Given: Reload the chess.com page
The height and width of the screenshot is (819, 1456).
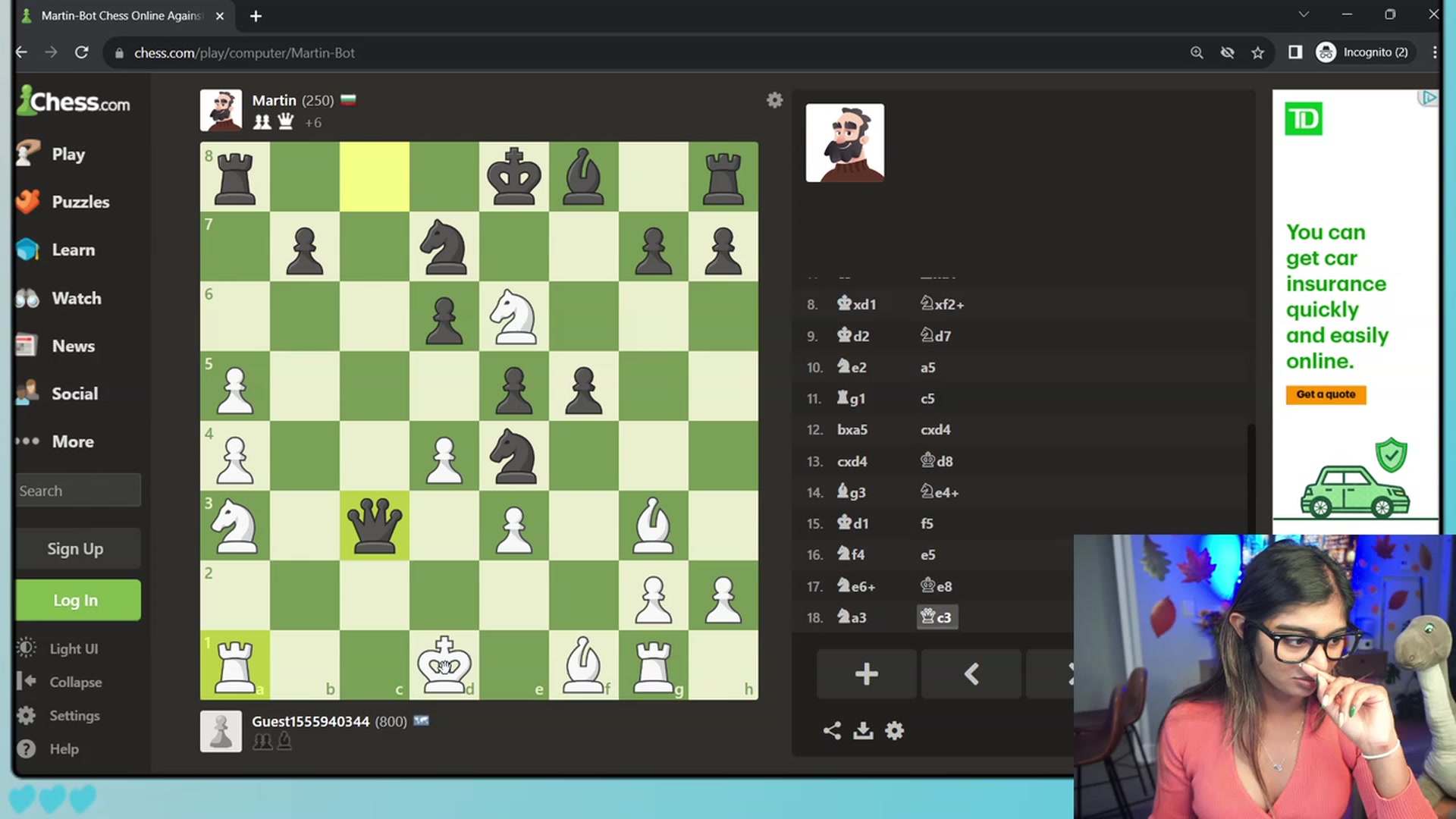Looking at the screenshot, I should point(82,52).
